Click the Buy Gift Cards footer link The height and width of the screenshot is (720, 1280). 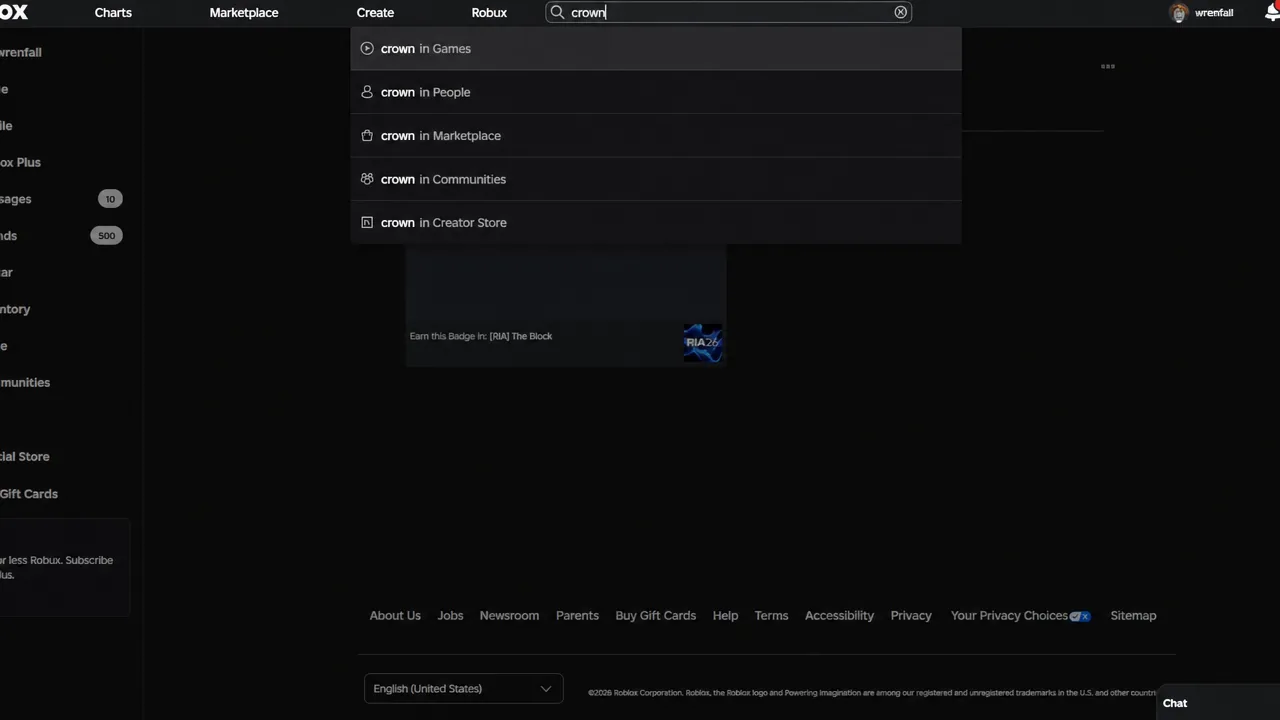click(x=655, y=615)
